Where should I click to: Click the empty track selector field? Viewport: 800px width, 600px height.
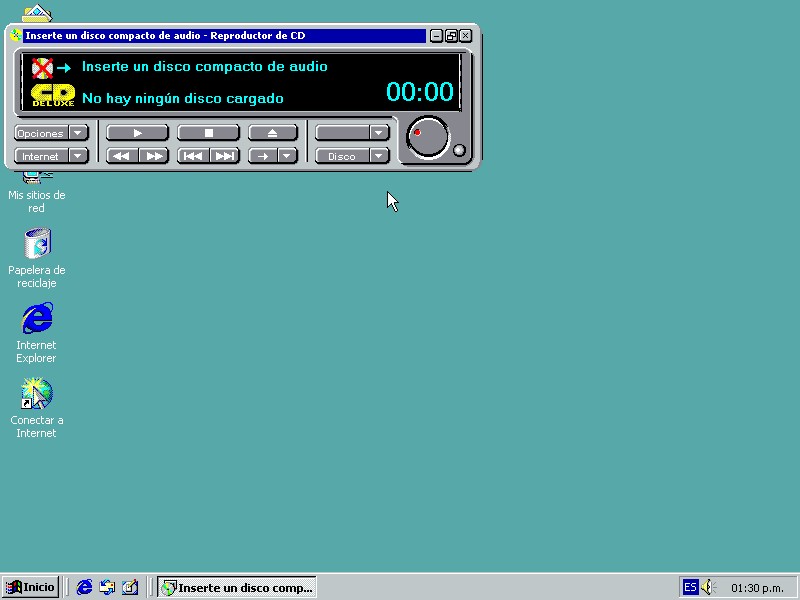342,133
